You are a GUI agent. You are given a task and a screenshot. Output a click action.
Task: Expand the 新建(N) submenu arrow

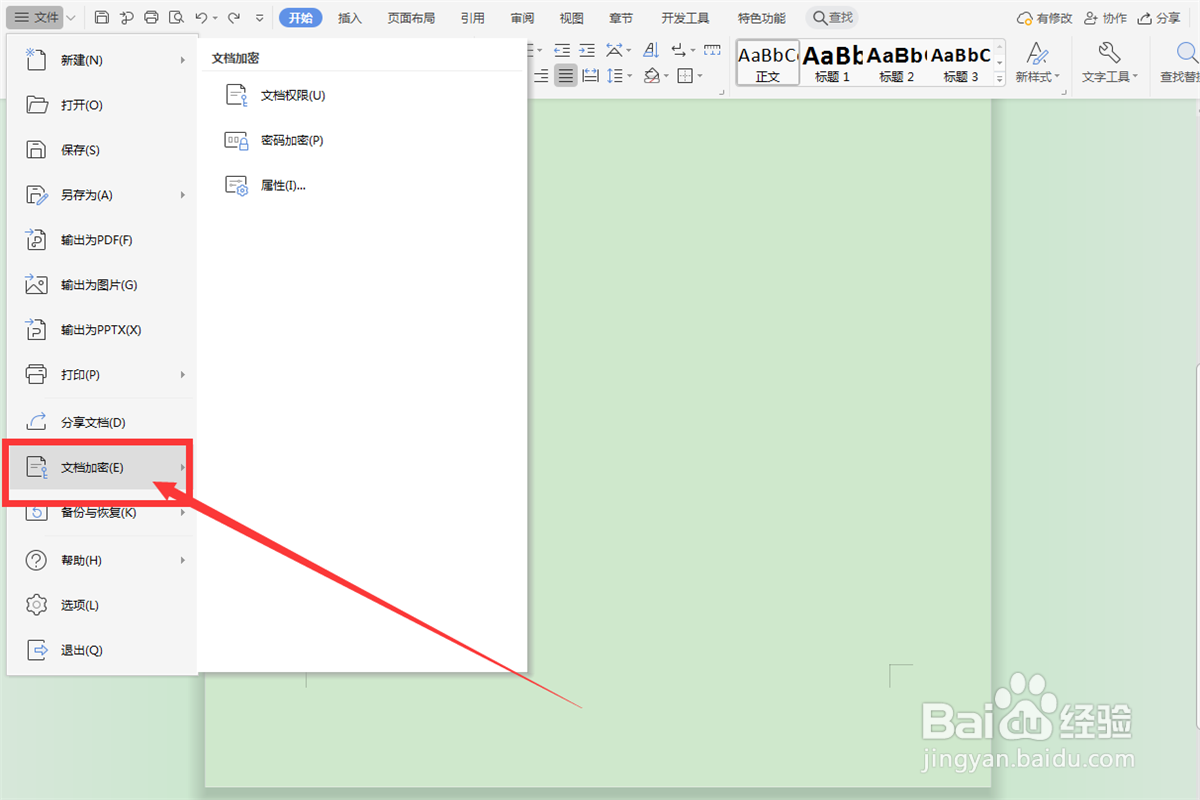pos(183,60)
